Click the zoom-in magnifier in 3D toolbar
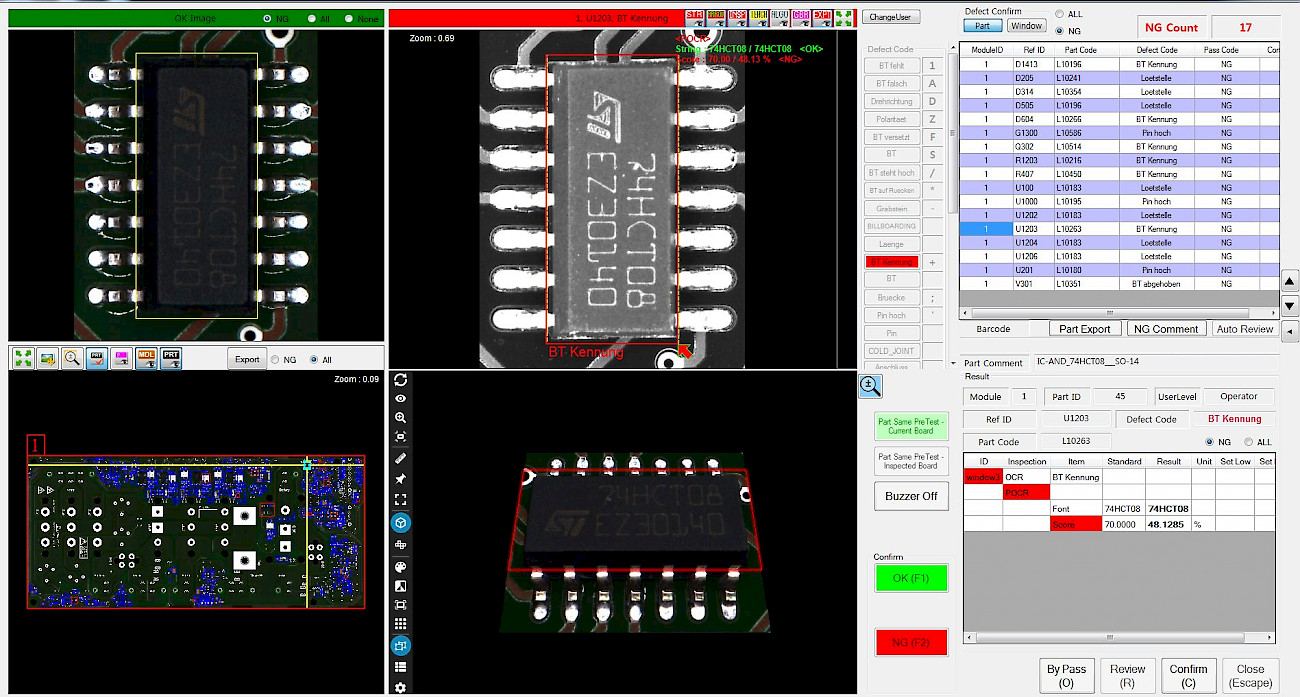The width and height of the screenshot is (1300, 697). click(x=401, y=417)
